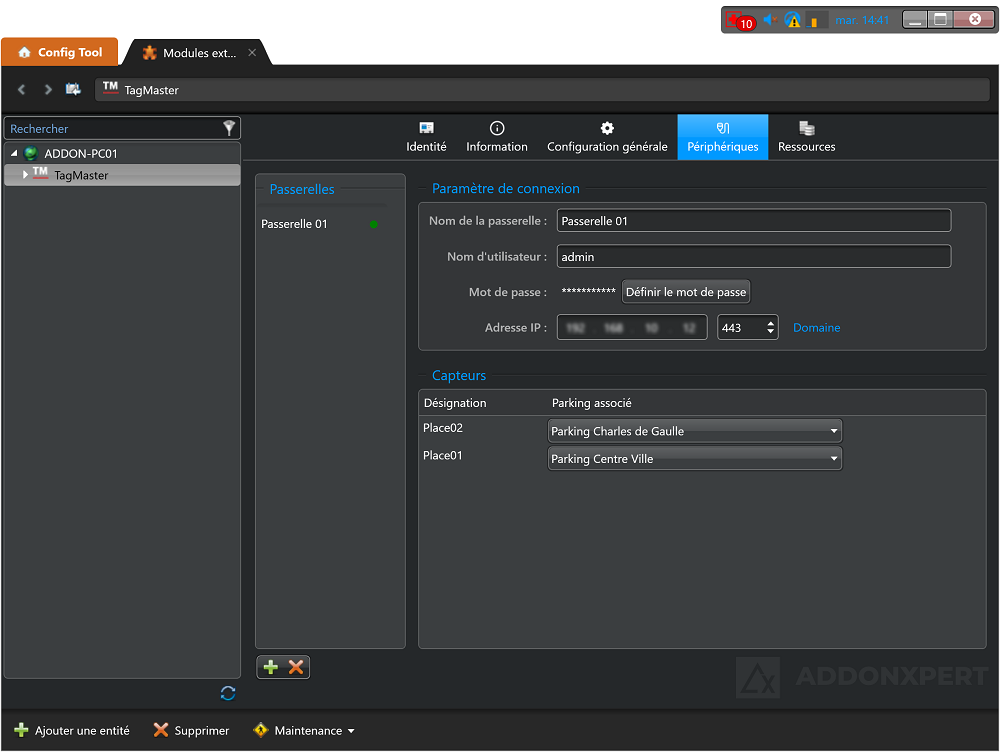The width and height of the screenshot is (1000, 752).
Task: Click the search filter funnel icon
Action: pyautogui.click(x=229, y=128)
